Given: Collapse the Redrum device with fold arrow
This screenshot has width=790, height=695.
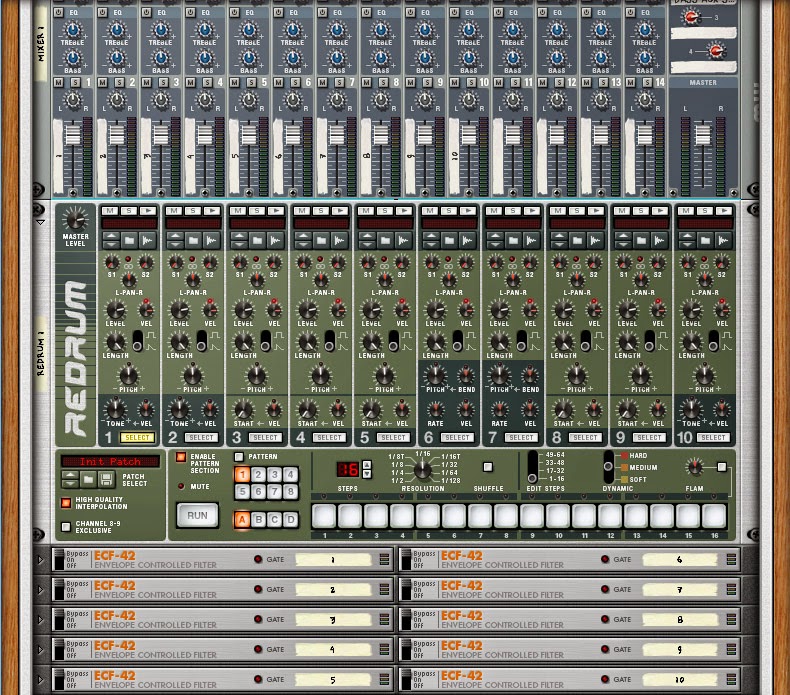Looking at the screenshot, I should pos(41,222).
